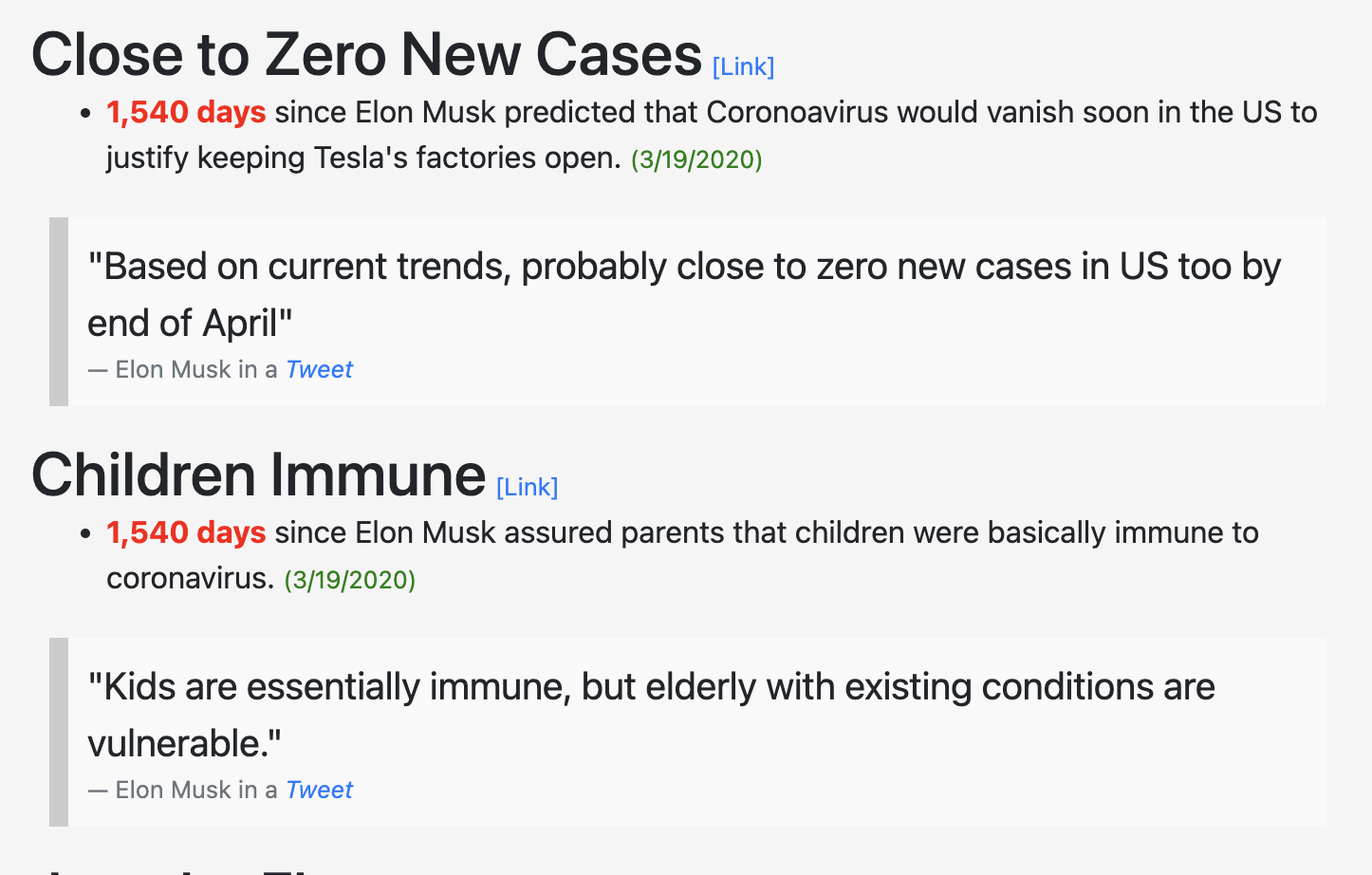Click the red 1,540 days counter about children

(x=186, y=532)
